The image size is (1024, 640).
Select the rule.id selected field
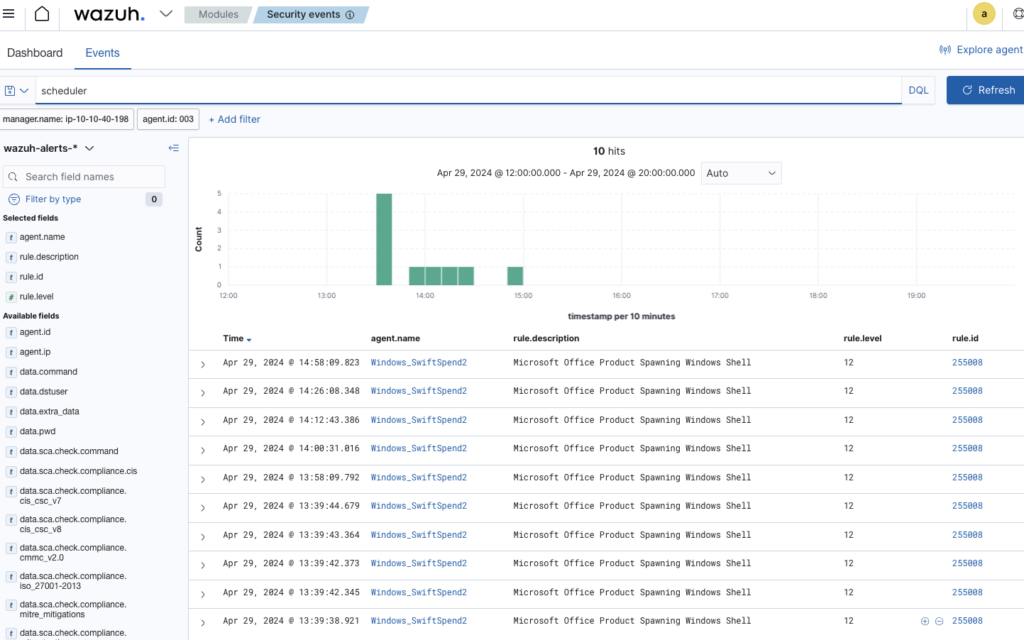[x=31, y=277]
